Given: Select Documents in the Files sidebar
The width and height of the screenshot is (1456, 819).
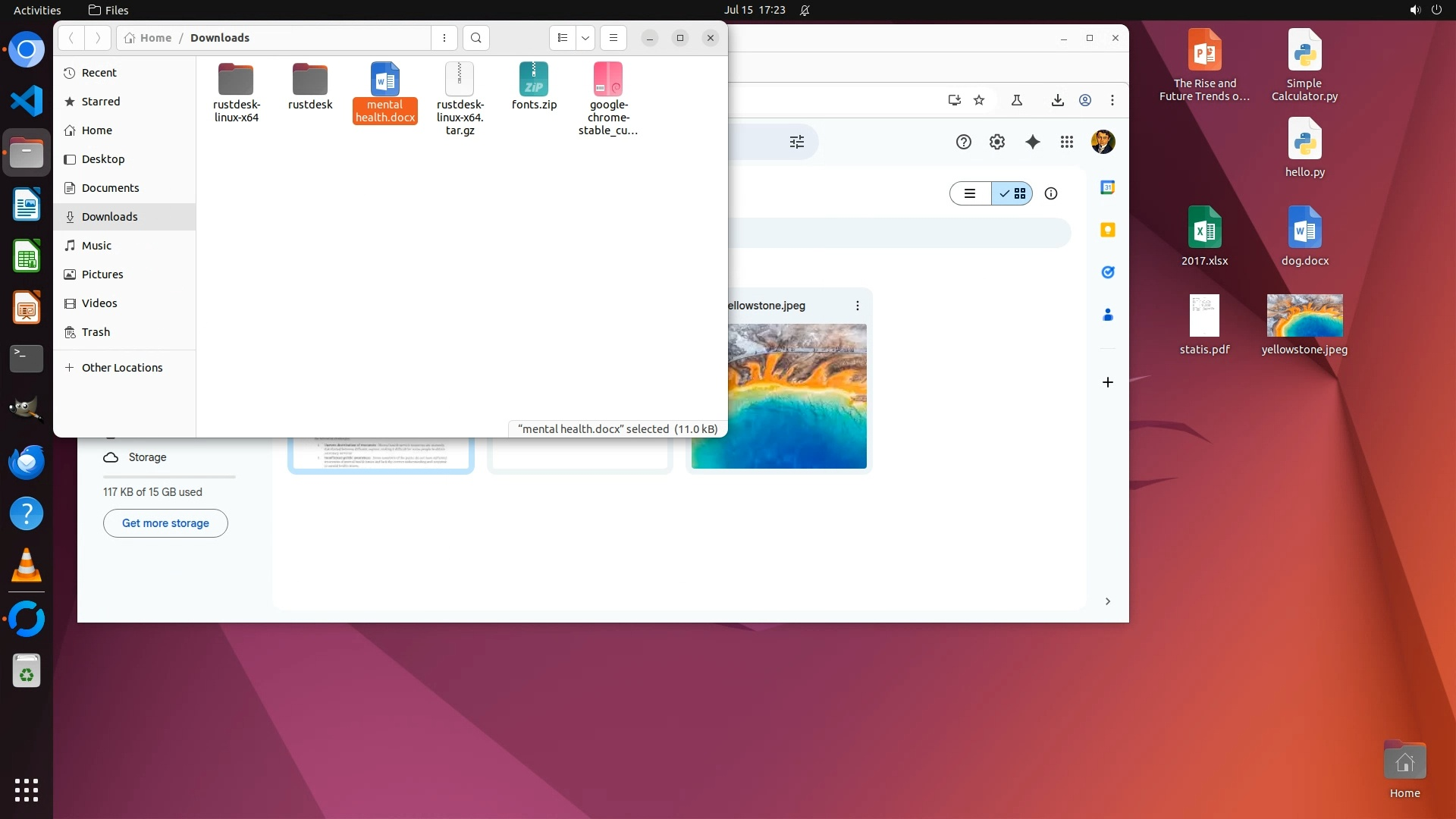Looking at the screenshot, I should point(110,188).
